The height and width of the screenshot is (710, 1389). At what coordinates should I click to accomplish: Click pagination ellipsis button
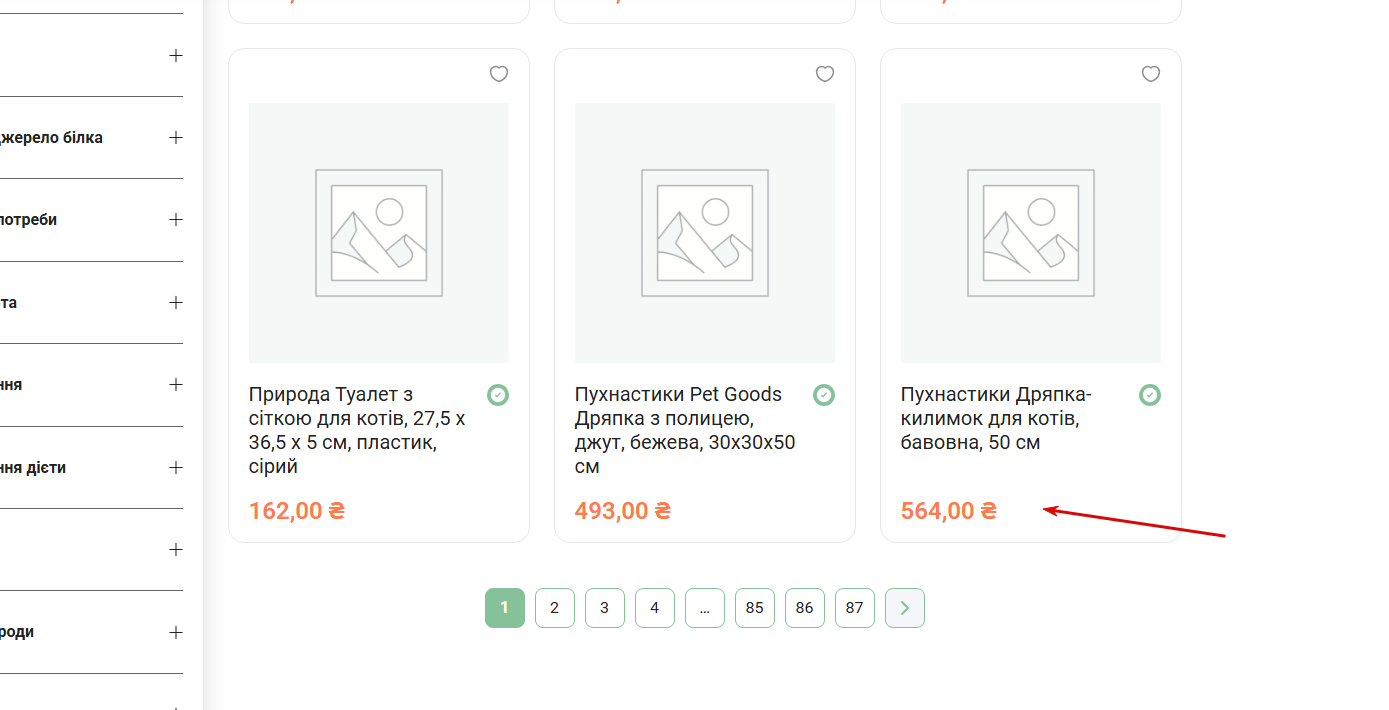point(705,608)
